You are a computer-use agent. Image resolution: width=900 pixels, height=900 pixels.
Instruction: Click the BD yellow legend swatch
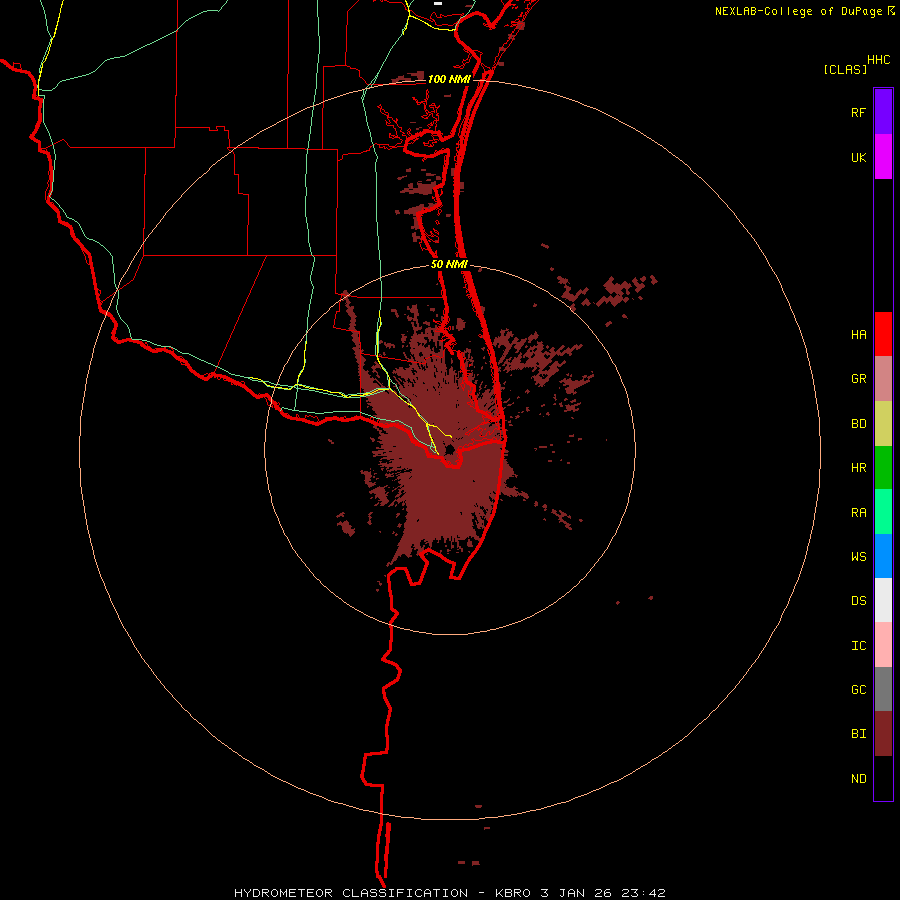[x=883, y=424]
